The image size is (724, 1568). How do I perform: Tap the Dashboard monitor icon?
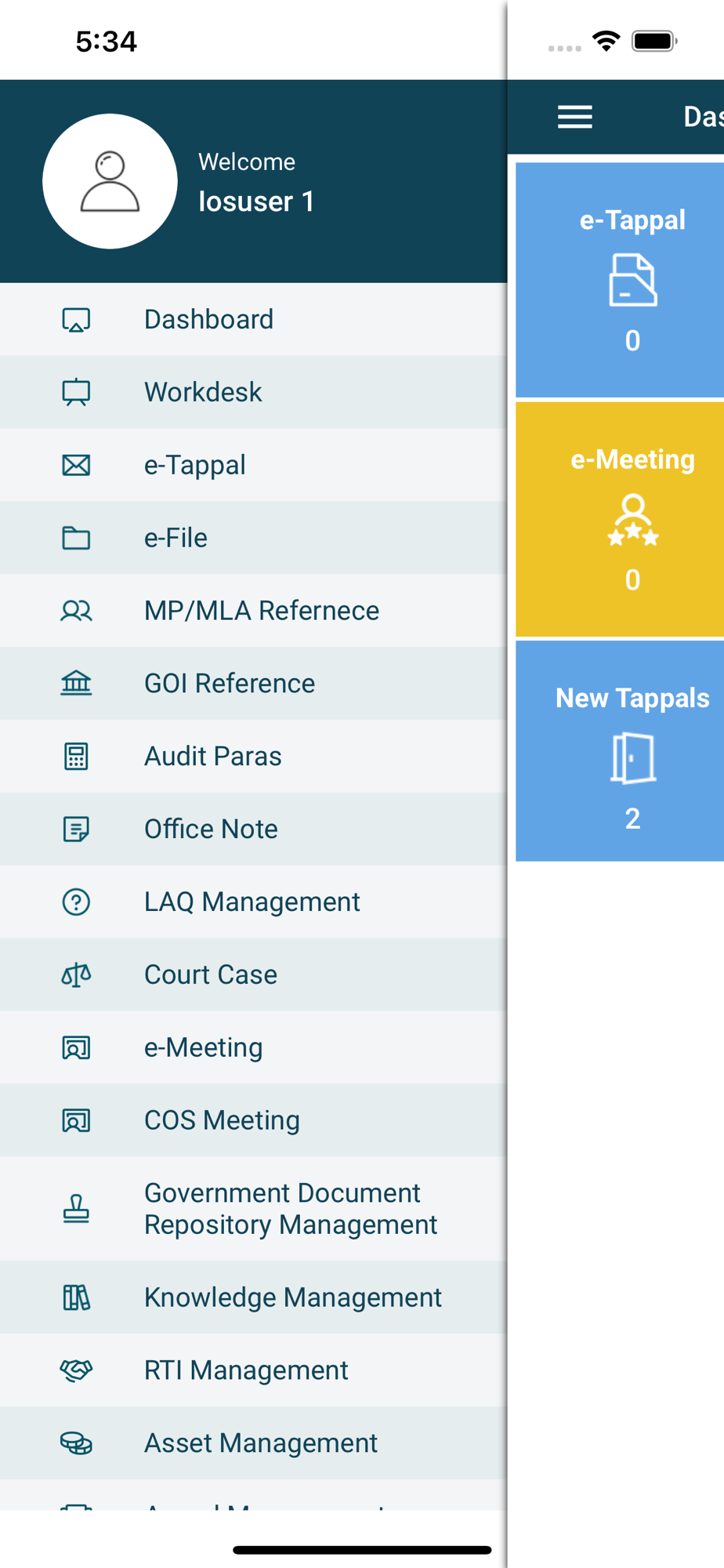coord(76,320)
